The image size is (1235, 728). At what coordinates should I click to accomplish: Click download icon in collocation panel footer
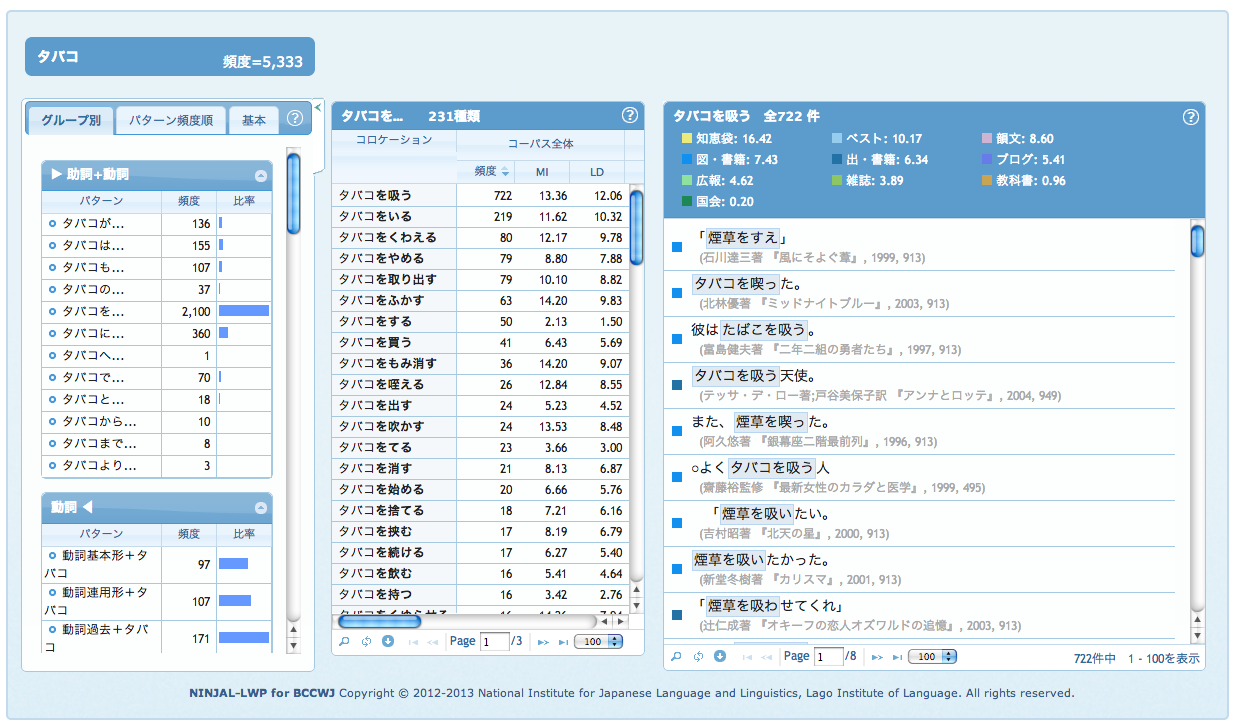(x=388, y=641)
